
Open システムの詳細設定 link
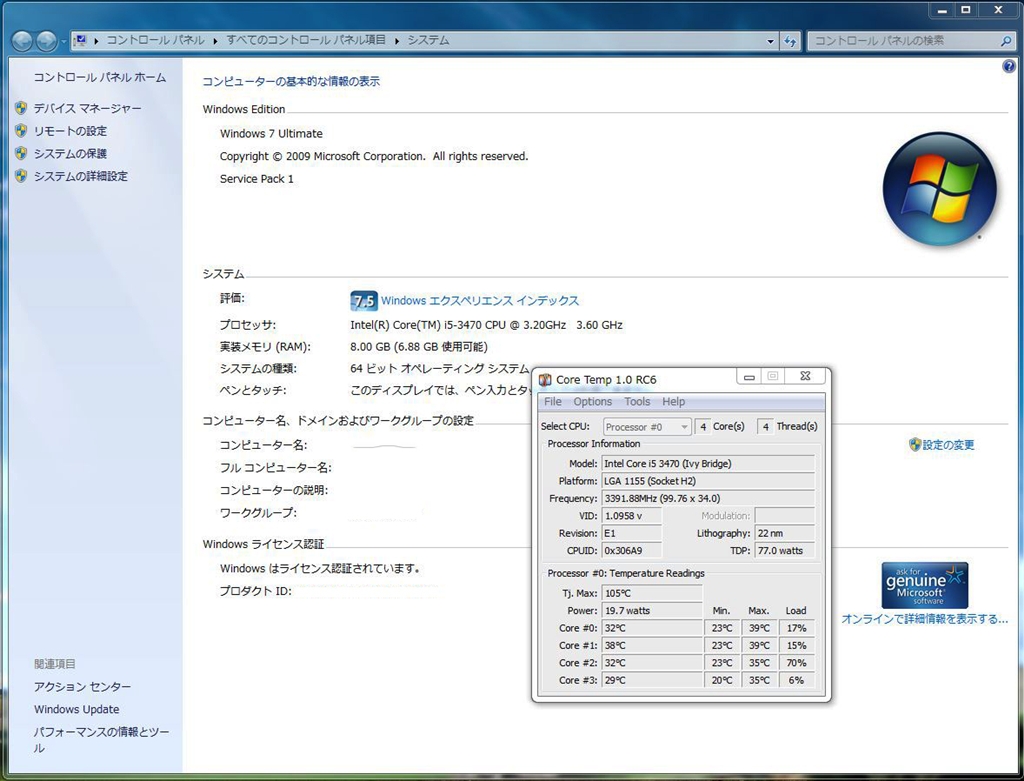pos(81,176)
